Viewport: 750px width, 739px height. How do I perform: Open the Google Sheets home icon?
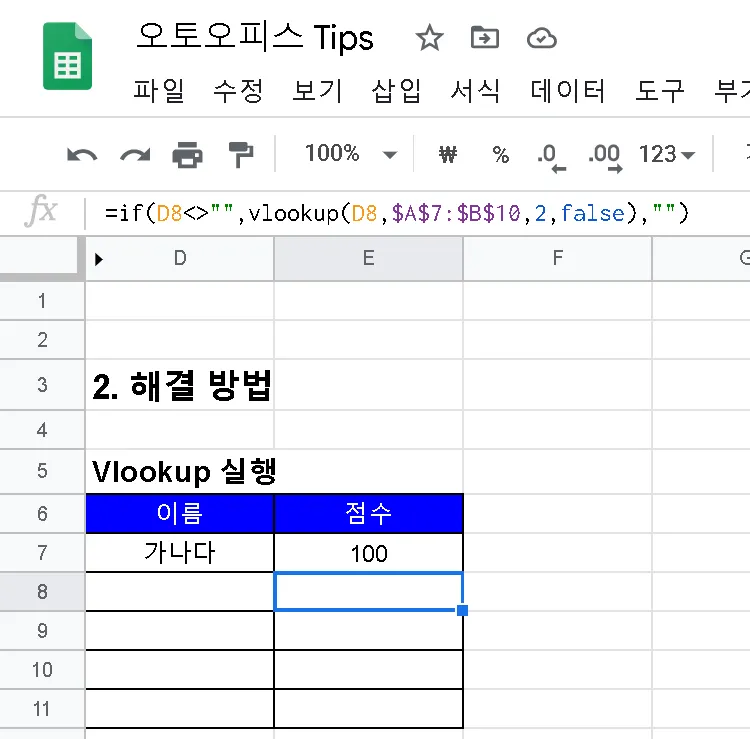67,56
